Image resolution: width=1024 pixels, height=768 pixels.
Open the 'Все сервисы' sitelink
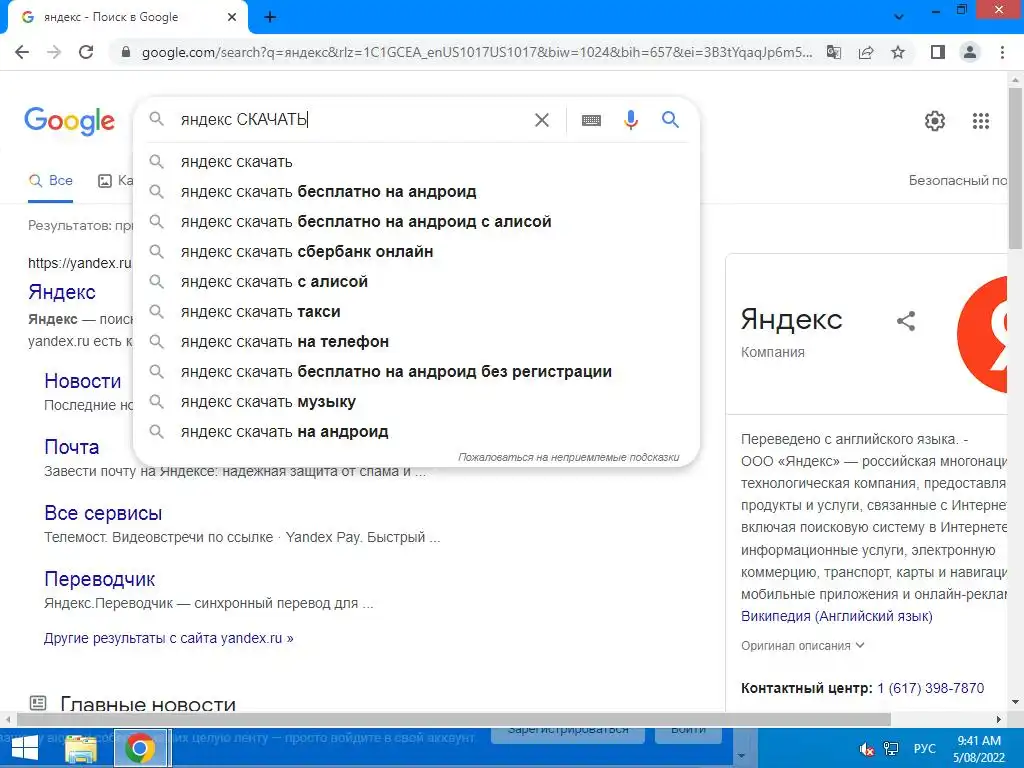coord(103,513)
